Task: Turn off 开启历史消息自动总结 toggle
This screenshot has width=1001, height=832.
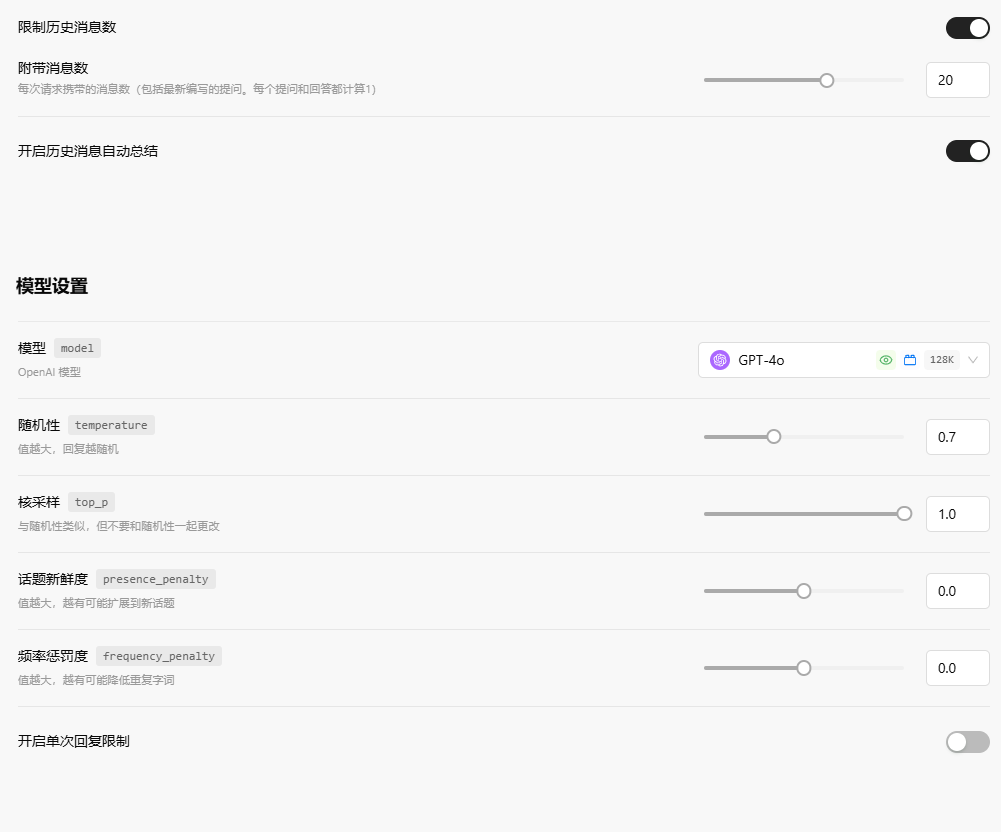Action: pyautogui.click(x=967, y=151)
